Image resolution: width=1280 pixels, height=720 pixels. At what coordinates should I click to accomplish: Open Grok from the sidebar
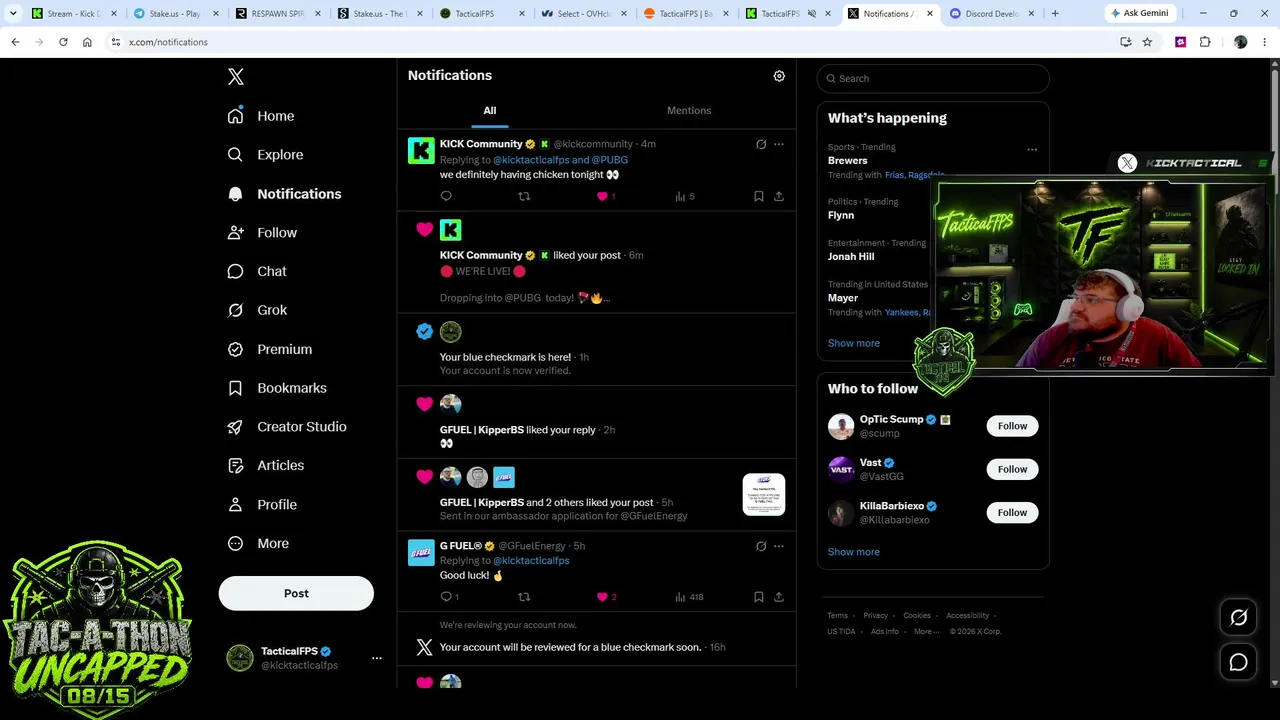258,310
